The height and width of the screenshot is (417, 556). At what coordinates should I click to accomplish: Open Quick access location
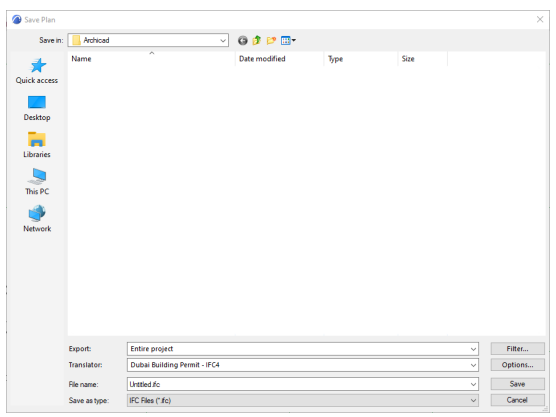[37, 71]
